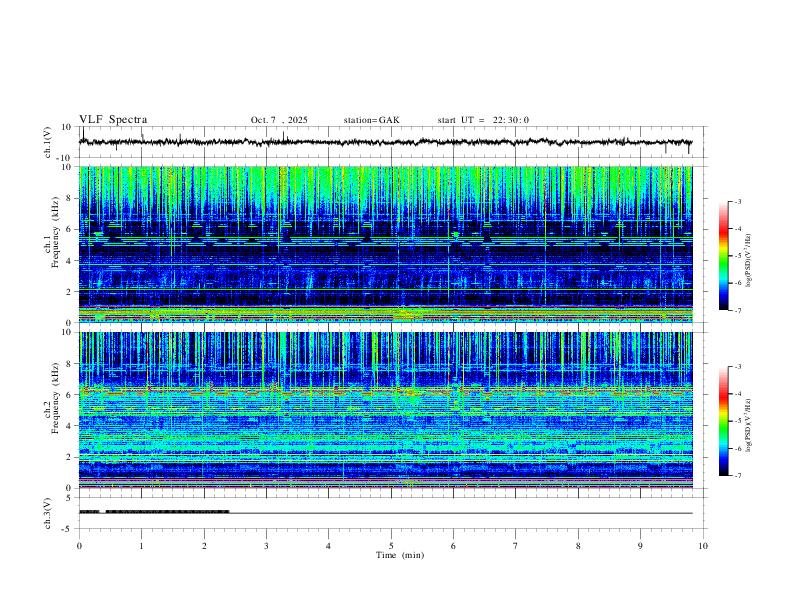Viewport: 792px width, 612px height.
Task: Click the time axis tick label "9"
Action: click(640, 546)
